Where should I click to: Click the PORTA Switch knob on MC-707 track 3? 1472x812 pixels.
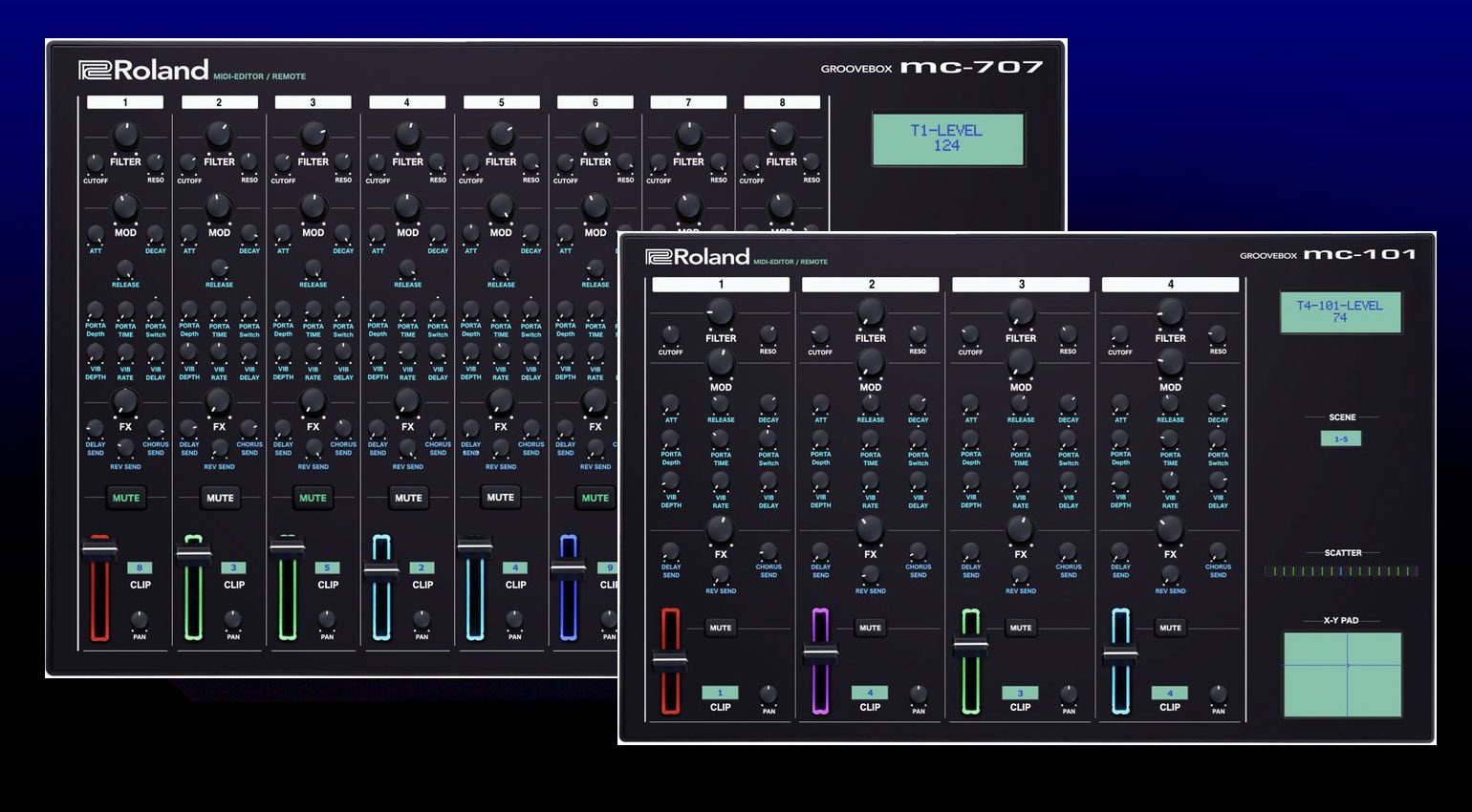[x=343, y=310]
